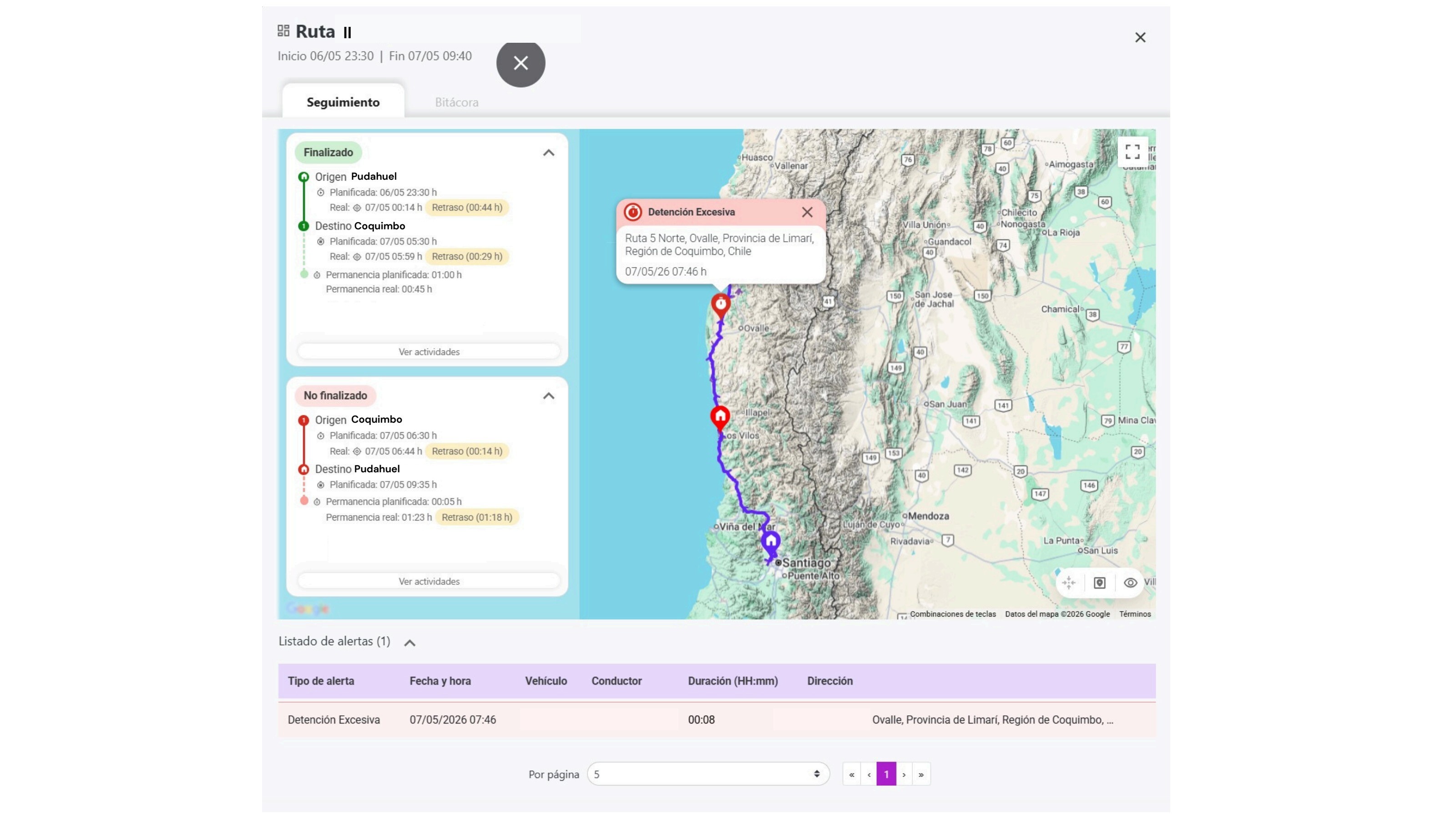
Task: Click the Ruta 5 Norte address in the popup
Action: point(719,245)
